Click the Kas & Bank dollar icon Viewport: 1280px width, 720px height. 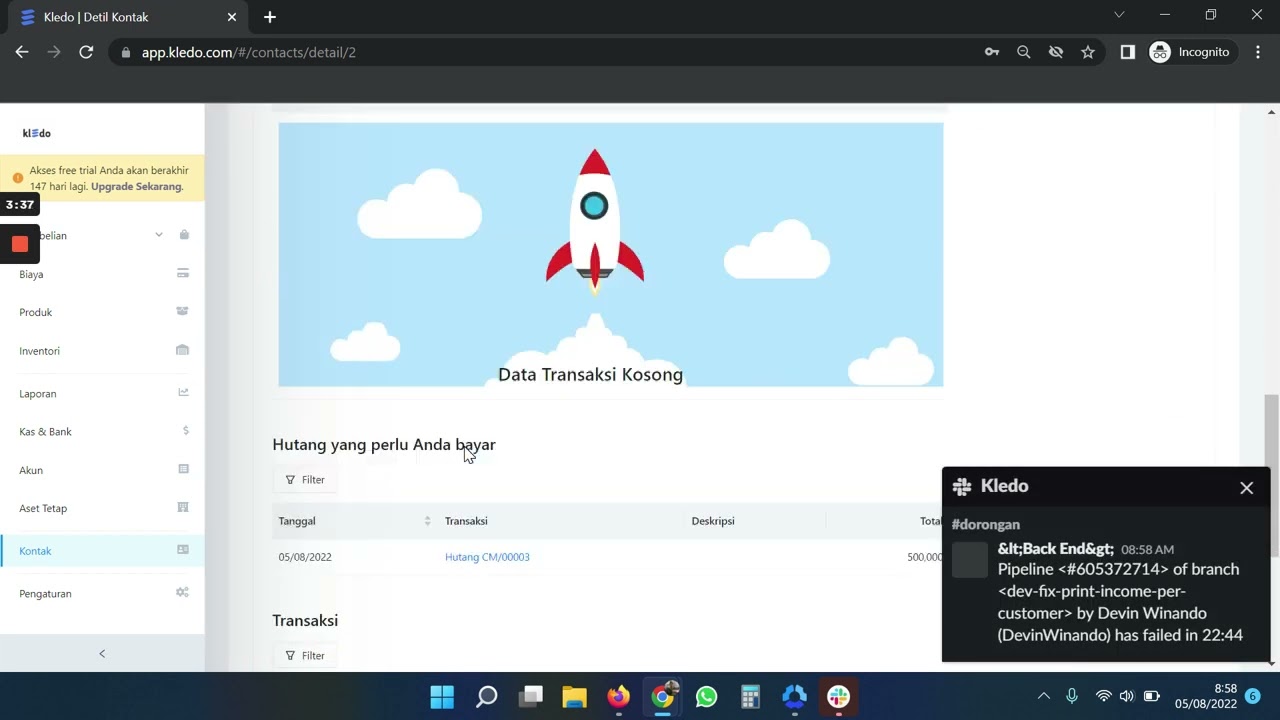(x=186, y=431)
